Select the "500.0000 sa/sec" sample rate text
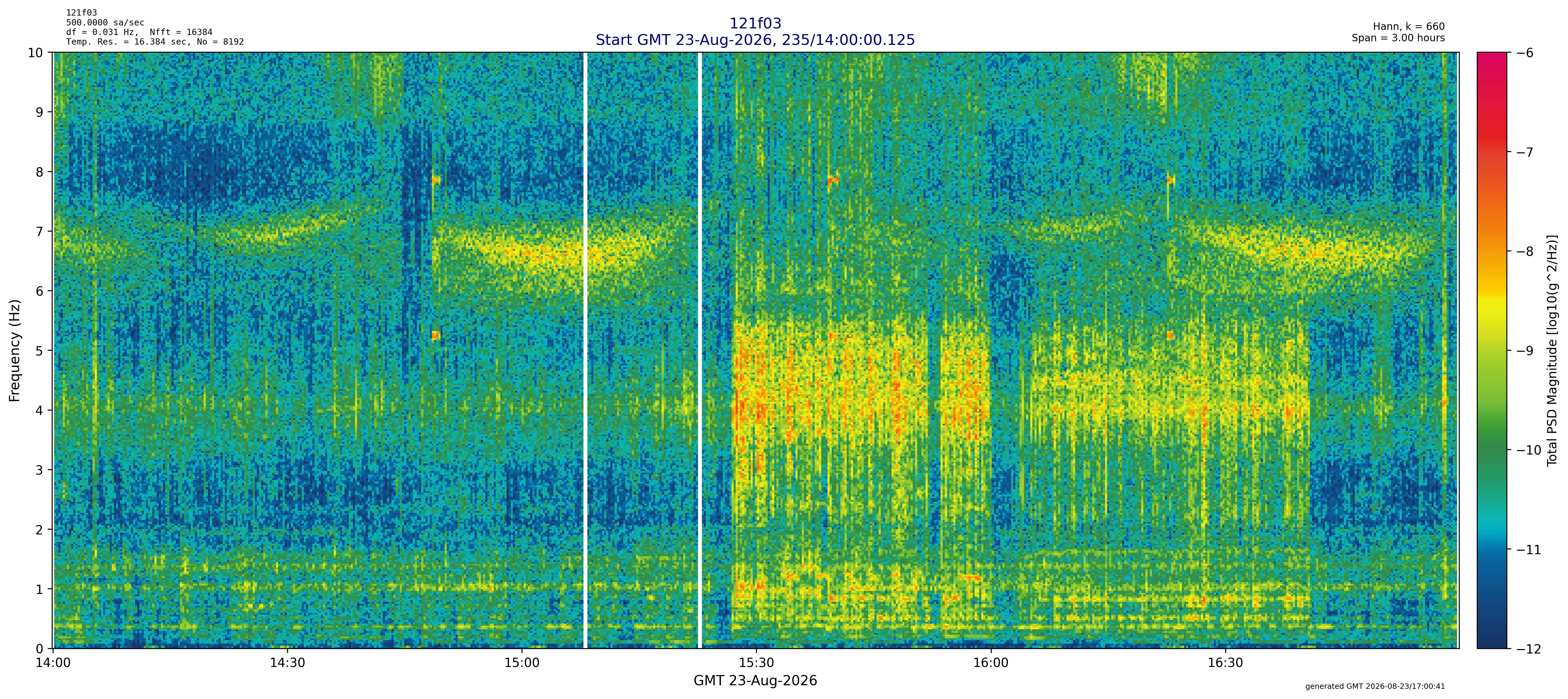The height and width of the screenshot is (699, 1568). [x=105, y=22]
